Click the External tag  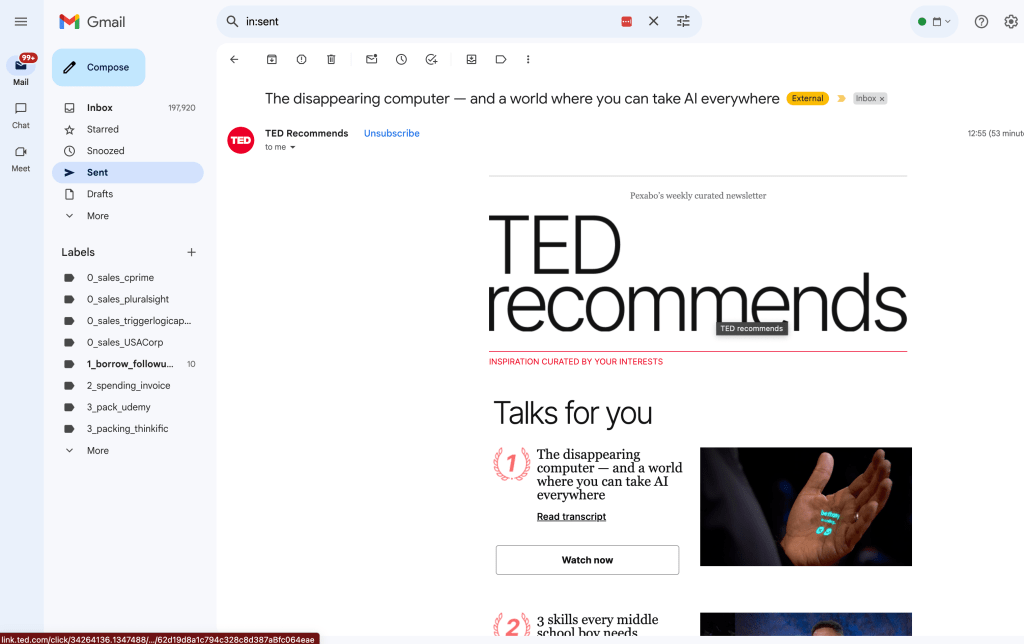[x=807, y=99]
